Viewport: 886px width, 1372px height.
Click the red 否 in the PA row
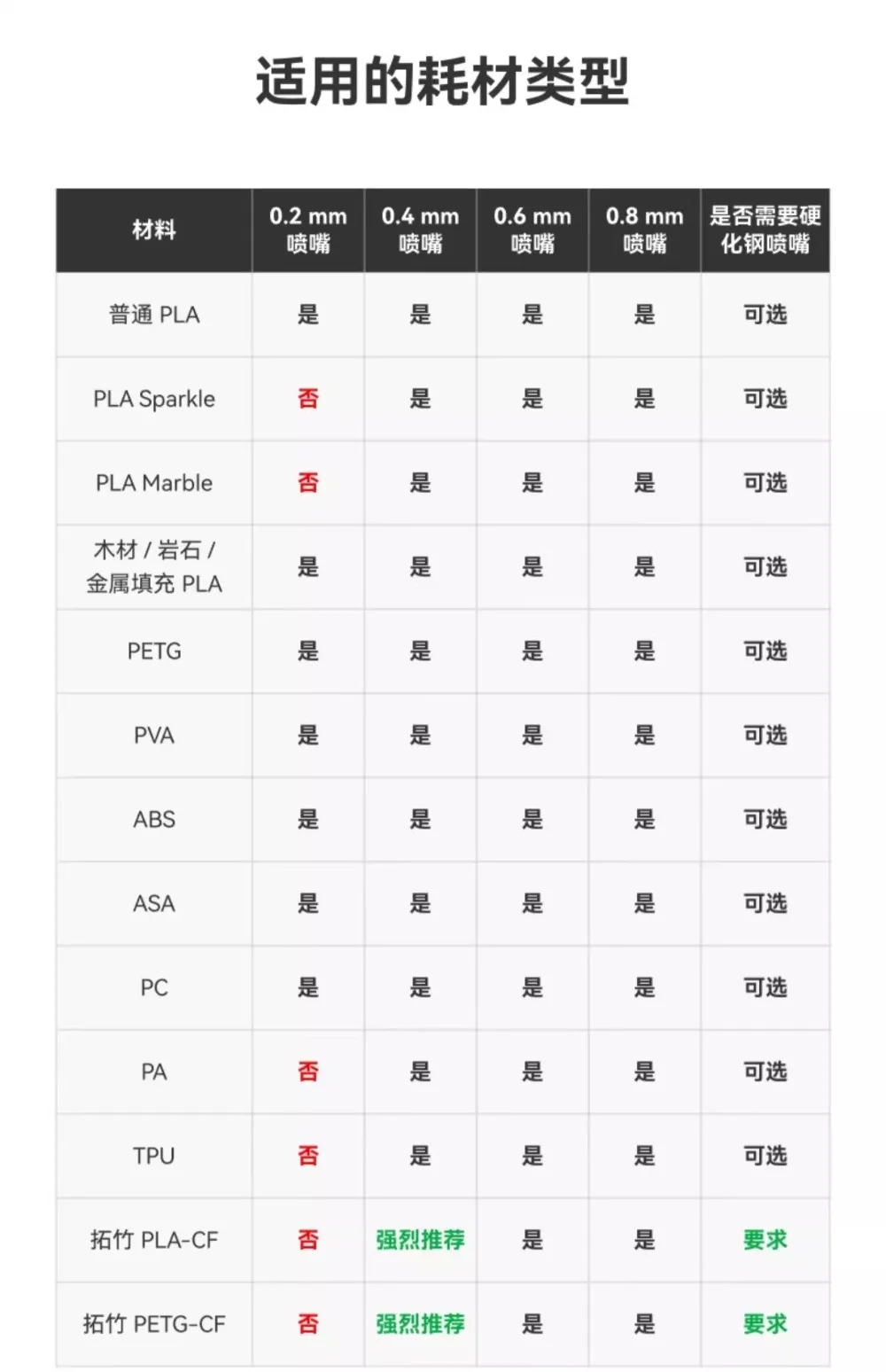pos(308,1072)
